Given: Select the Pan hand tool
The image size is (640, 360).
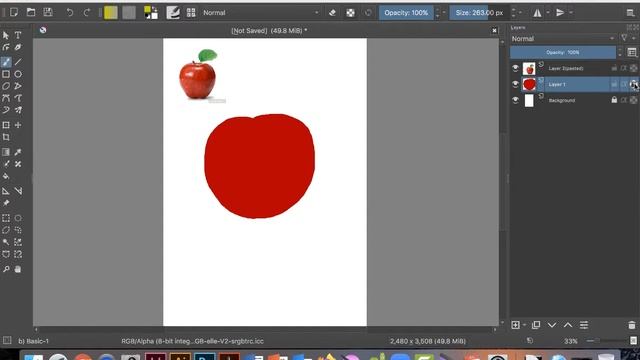Looking at the screenshot, I should (18, 269).
